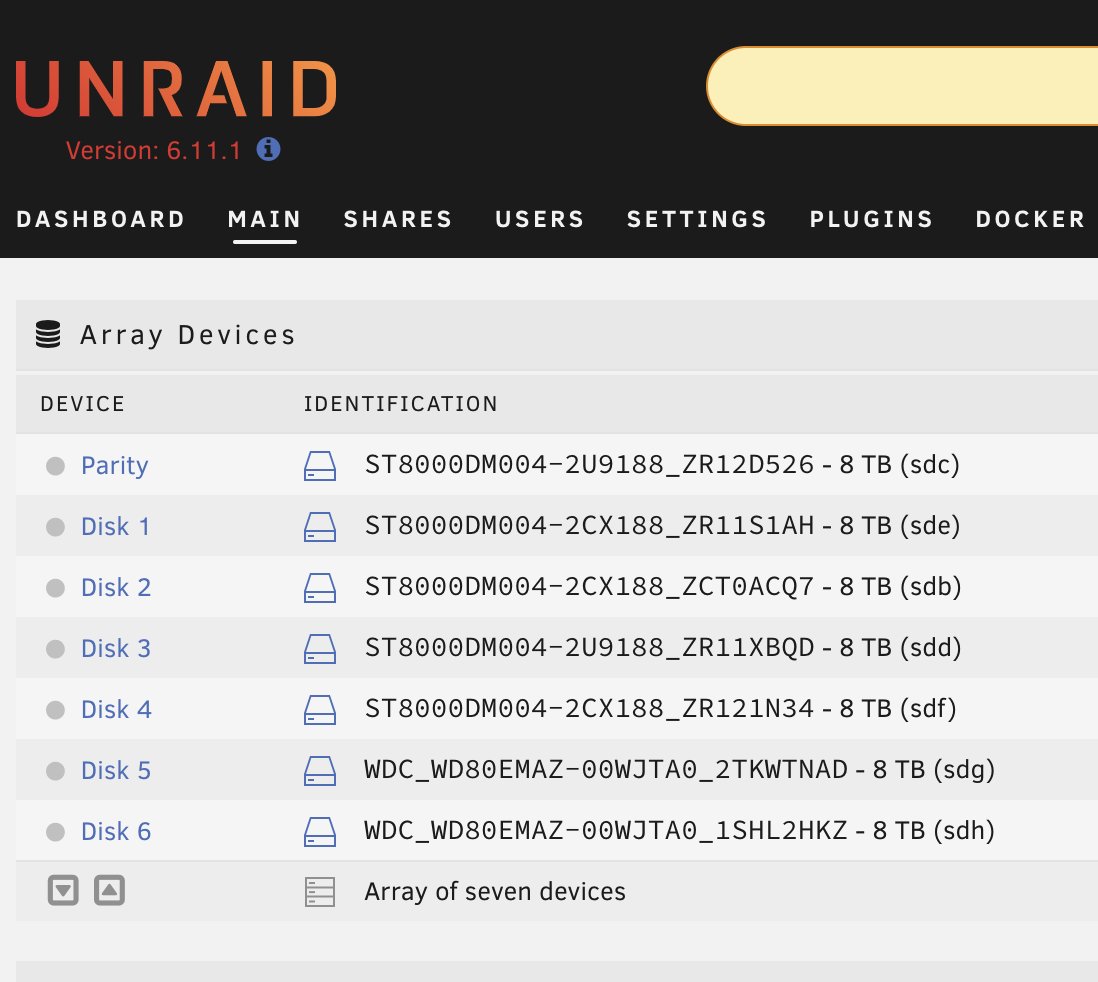Click the drive icon next to Disk 6
The image size is (1098, 982).
(320, 831)
